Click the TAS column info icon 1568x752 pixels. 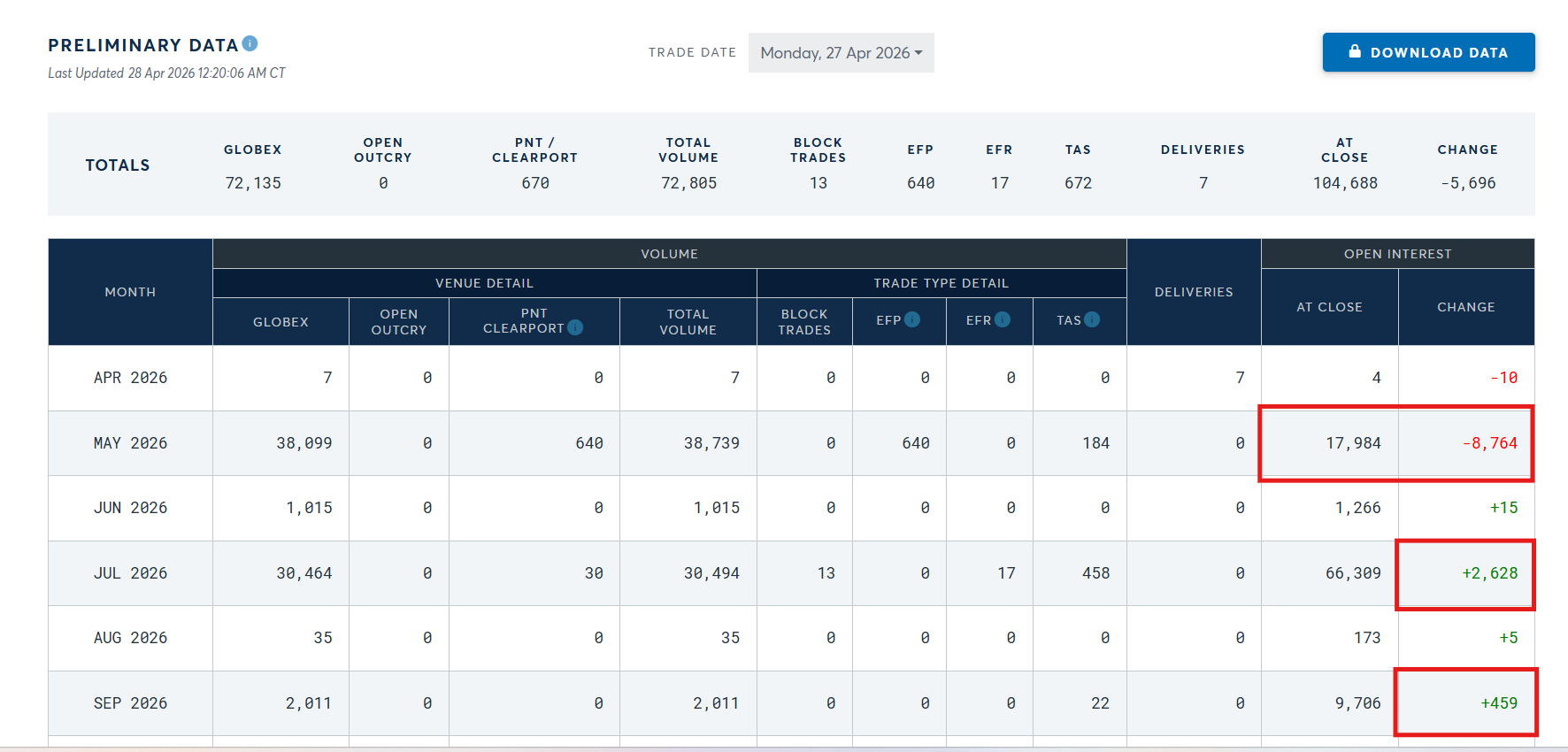click(x=1093, y=320)
